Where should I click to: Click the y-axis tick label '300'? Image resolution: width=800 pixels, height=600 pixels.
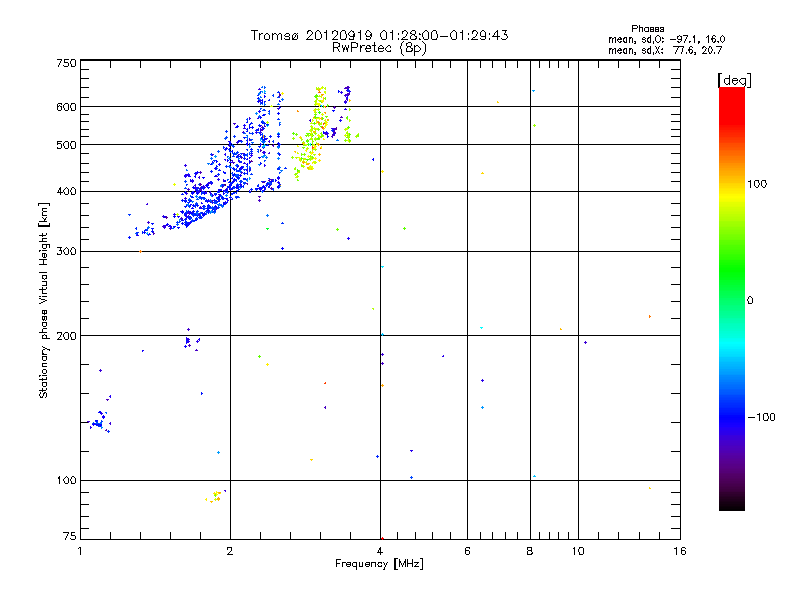pos(66,251)
